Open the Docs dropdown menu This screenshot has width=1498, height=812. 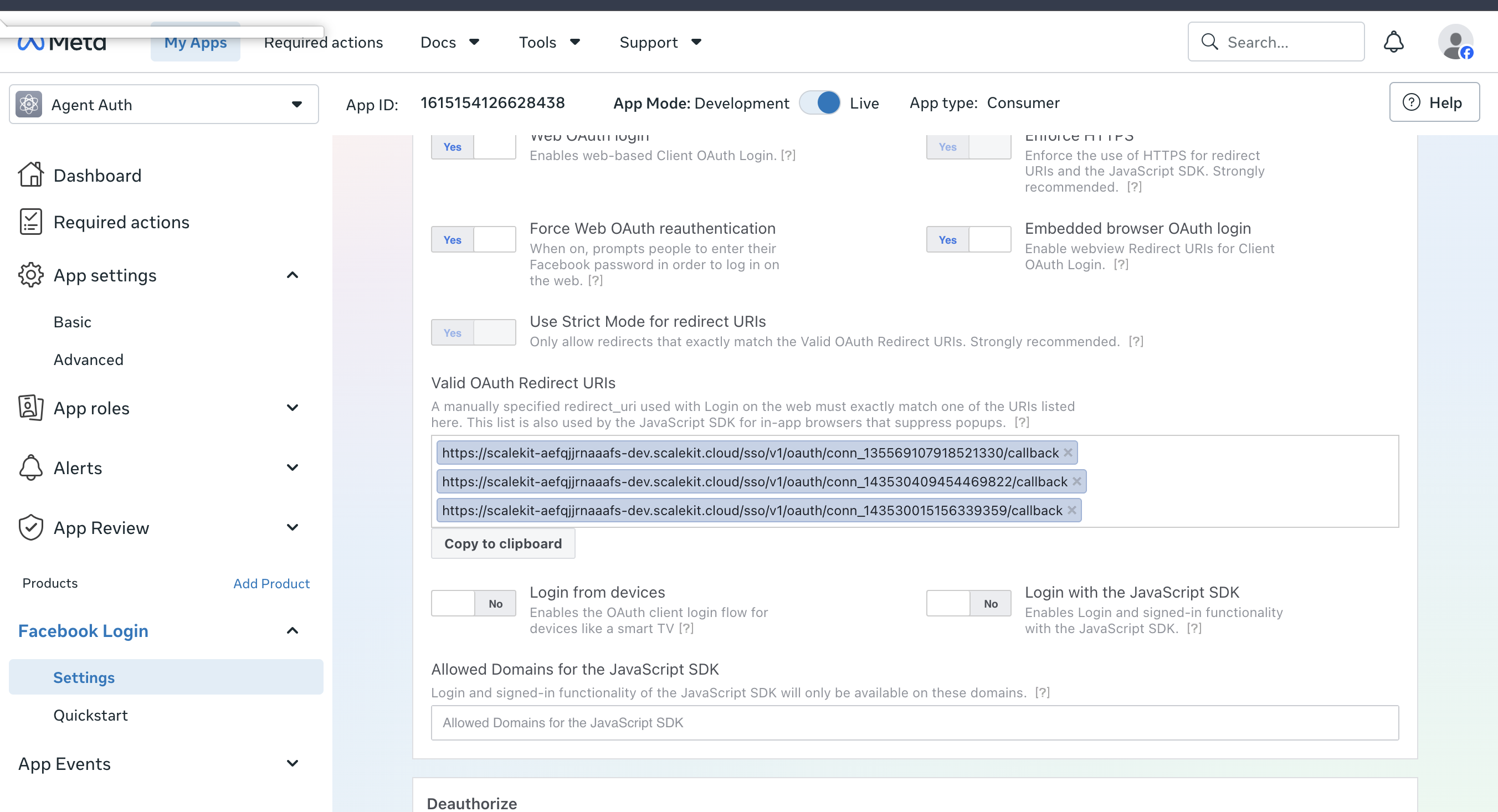(x=449, y=42)
